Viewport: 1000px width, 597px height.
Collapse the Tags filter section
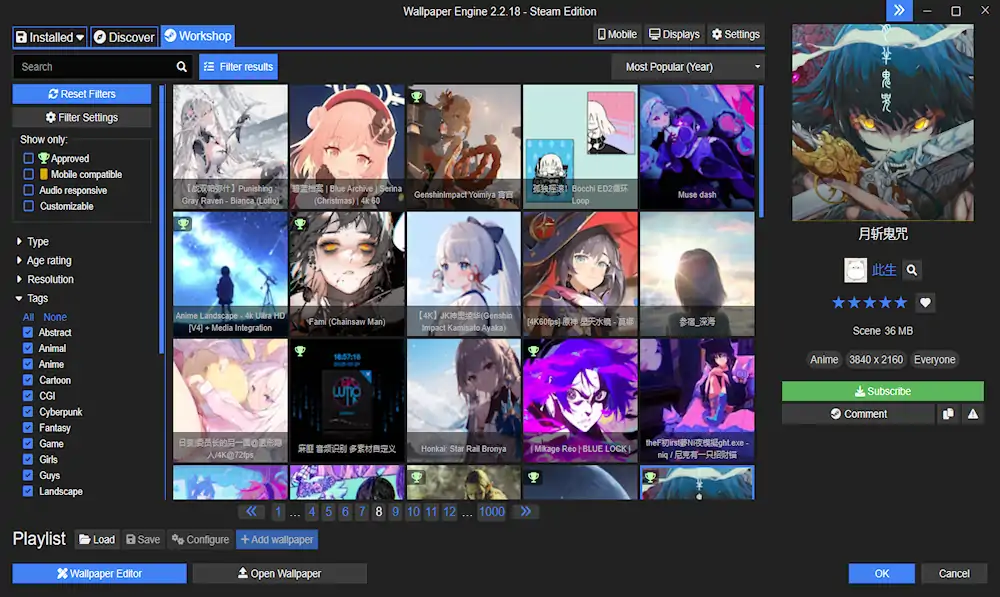(32, 298)
